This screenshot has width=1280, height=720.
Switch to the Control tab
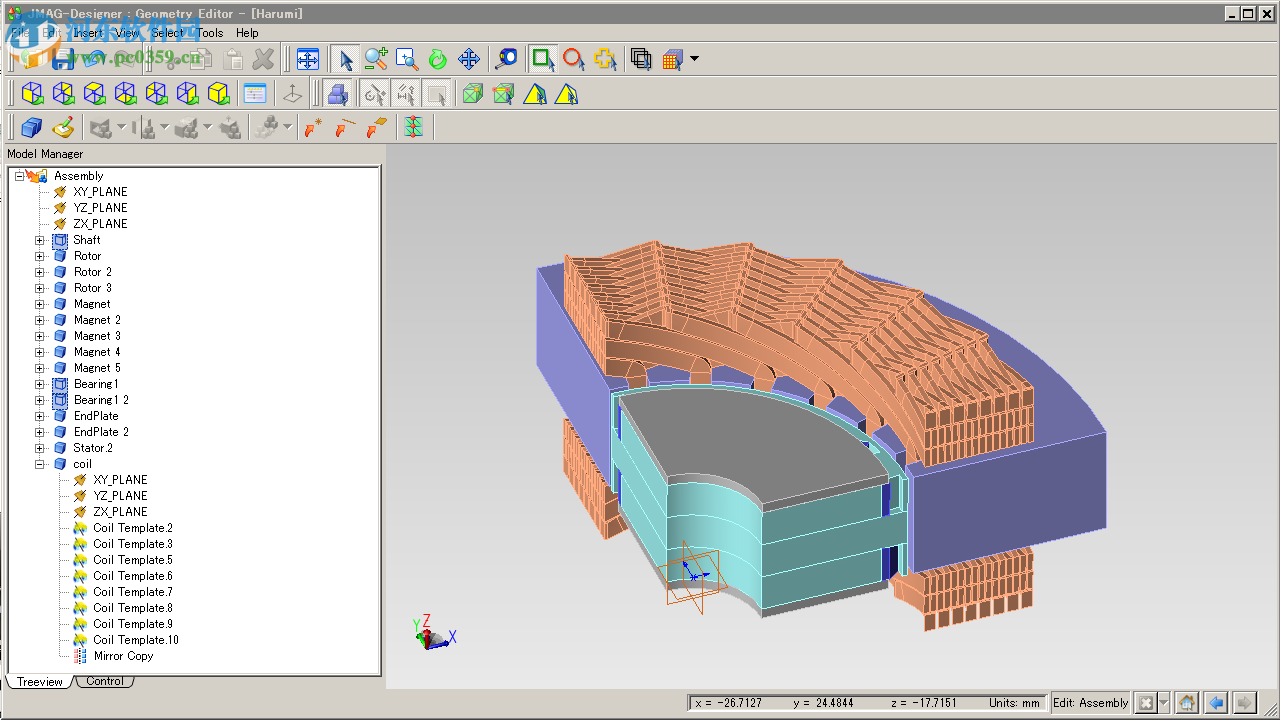tap(105, 682)
